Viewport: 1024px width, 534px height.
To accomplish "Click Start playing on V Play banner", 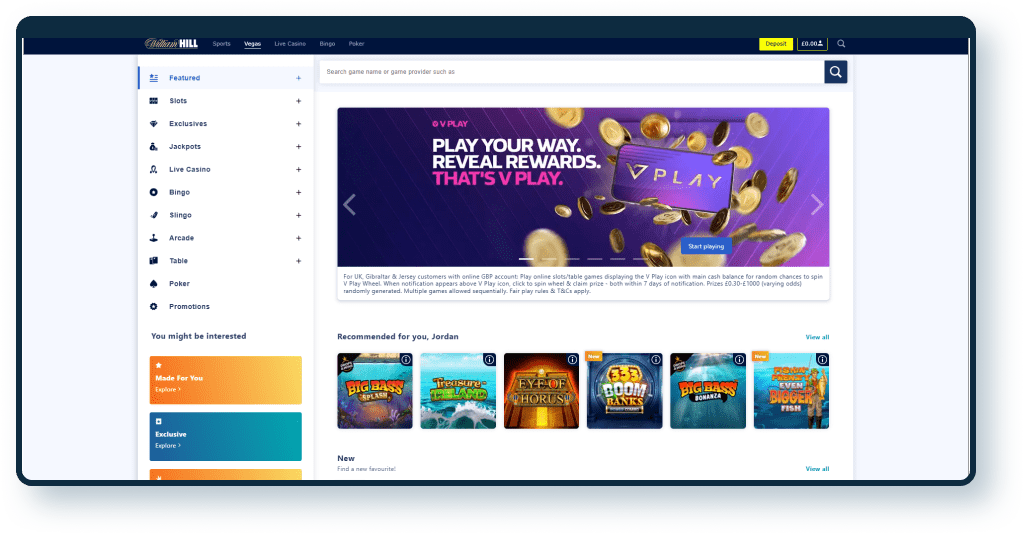I will click(x=706, y=246).
